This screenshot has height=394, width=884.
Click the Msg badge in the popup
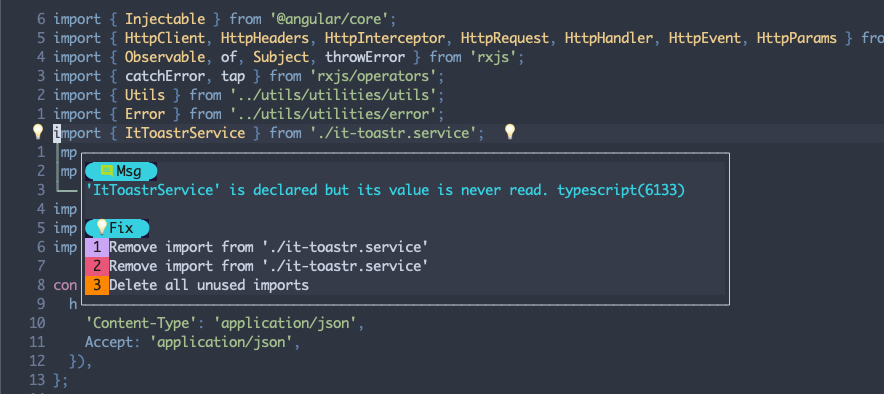121,171
